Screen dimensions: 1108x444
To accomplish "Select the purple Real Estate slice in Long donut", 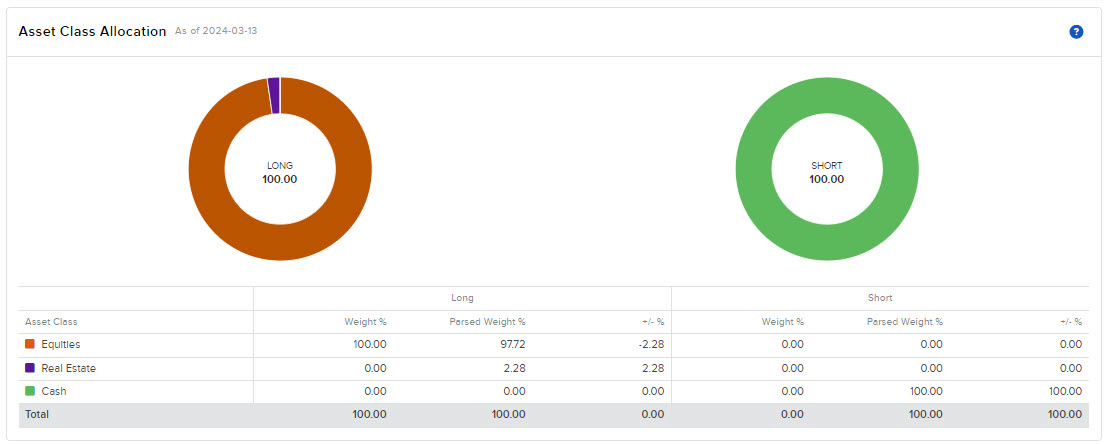I will tap(274, 95).
